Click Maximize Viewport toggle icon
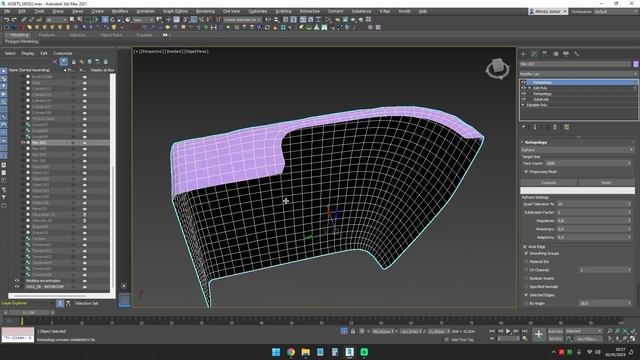Viewport: 640px width, 360px height. tap(633, 339)
